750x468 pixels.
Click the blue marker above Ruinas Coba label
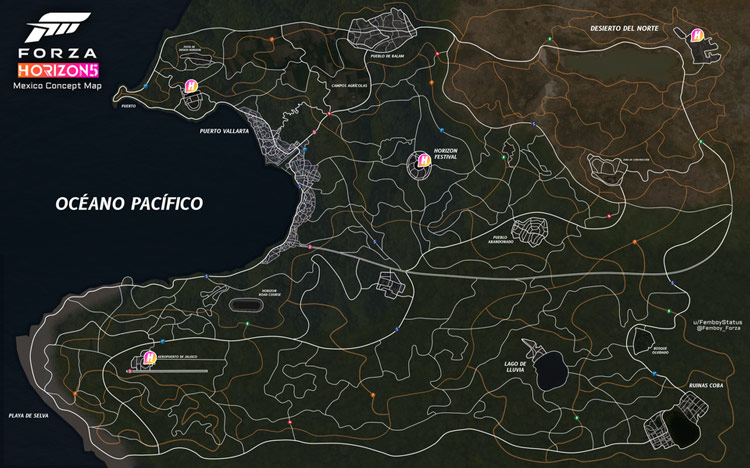(654, 374)
